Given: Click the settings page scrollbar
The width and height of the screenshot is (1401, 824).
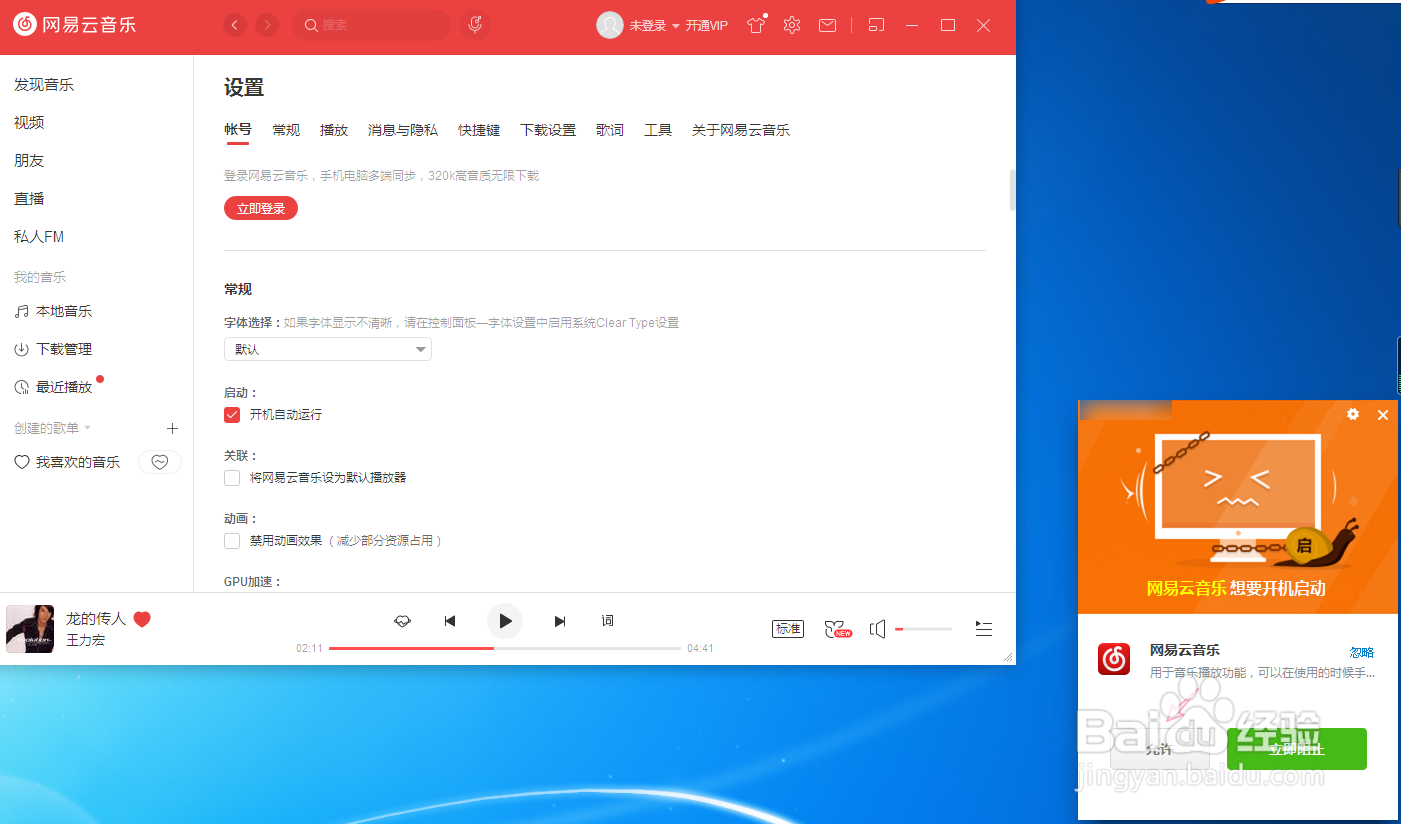Looking at the screenshot, I should coord(1012,190).
